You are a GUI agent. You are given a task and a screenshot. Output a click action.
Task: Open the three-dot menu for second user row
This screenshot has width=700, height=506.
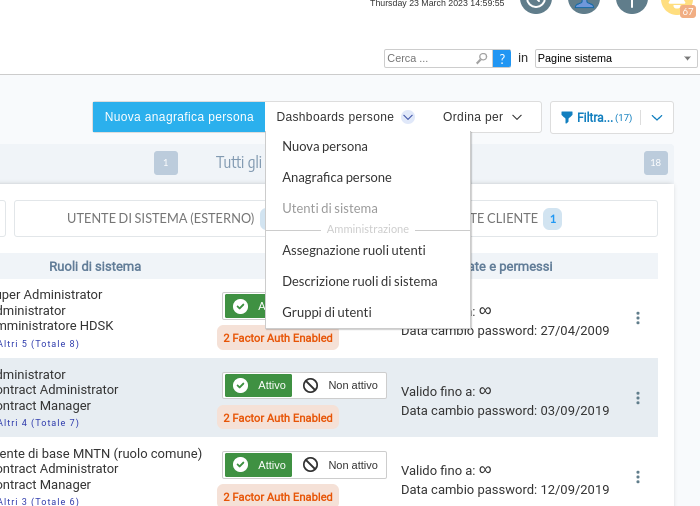638,398
